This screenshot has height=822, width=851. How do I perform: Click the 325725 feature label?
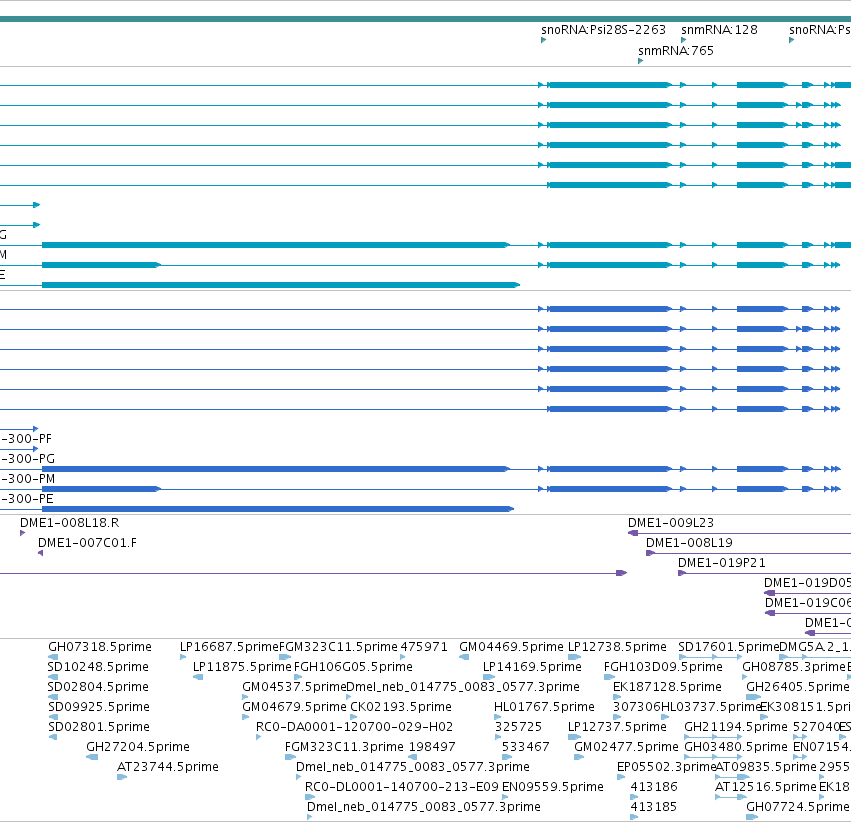(518, 728)
